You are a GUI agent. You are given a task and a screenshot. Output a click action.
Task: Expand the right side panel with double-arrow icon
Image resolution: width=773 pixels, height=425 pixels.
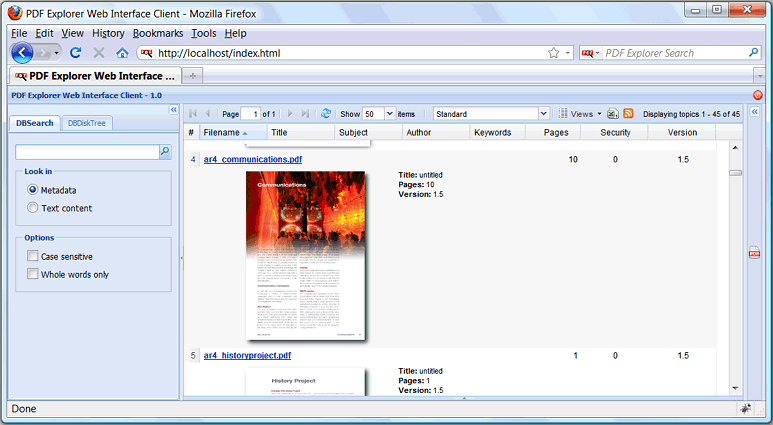(x=755, y=112)
